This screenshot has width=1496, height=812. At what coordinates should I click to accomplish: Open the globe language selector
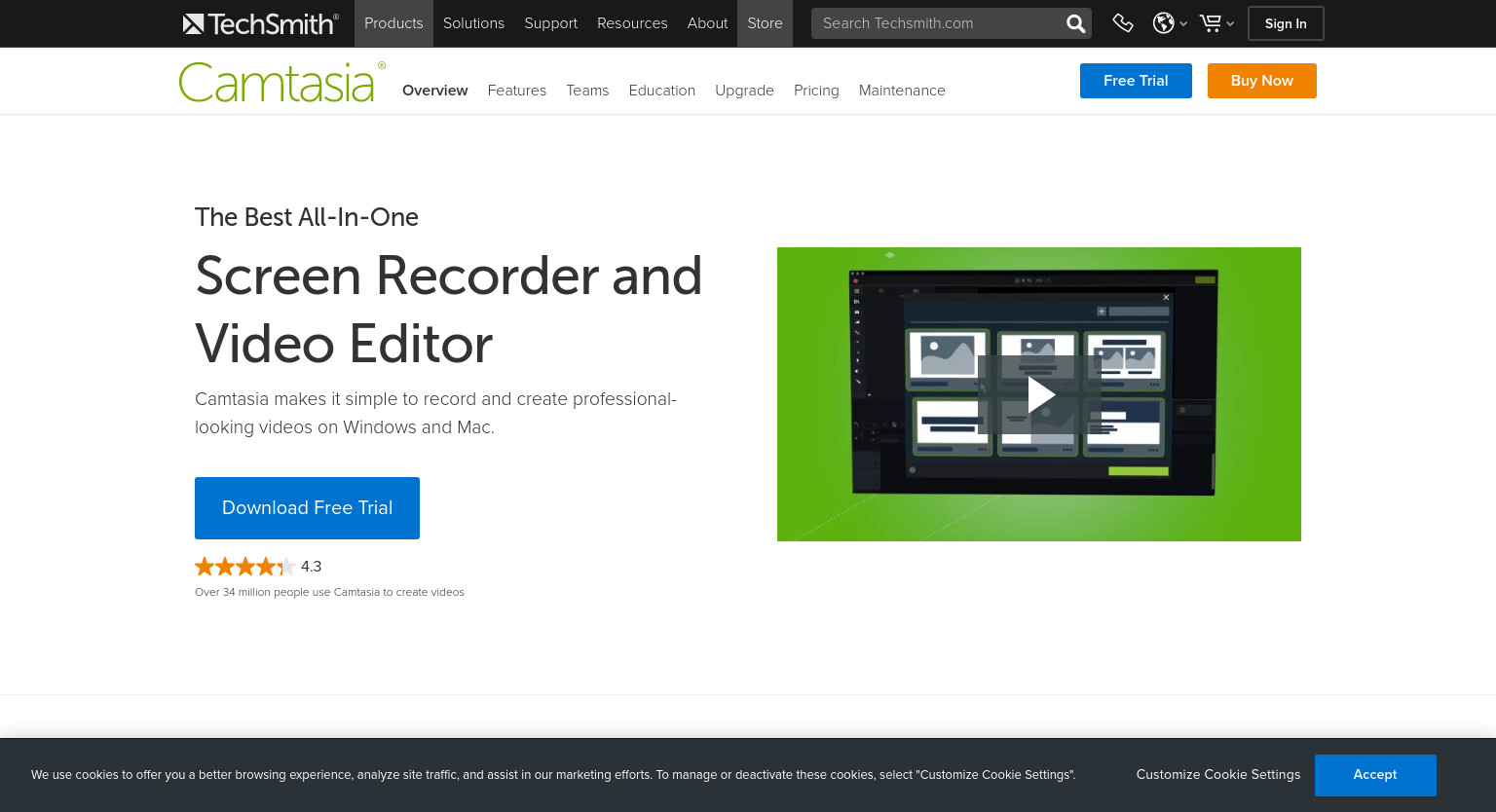click(x=1170, y=23)
